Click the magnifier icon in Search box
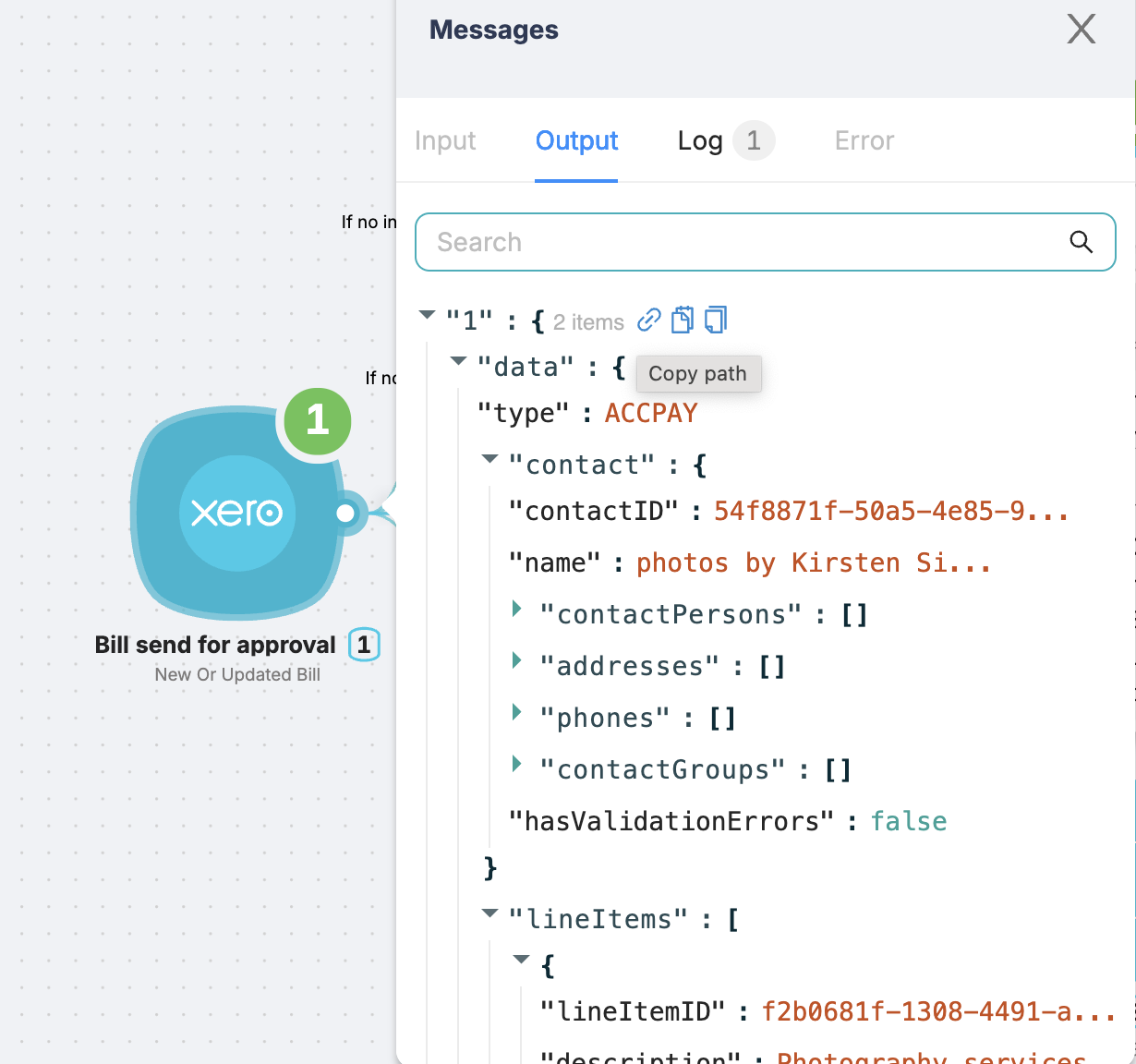1136x1064 pixels. (1081, 242)
